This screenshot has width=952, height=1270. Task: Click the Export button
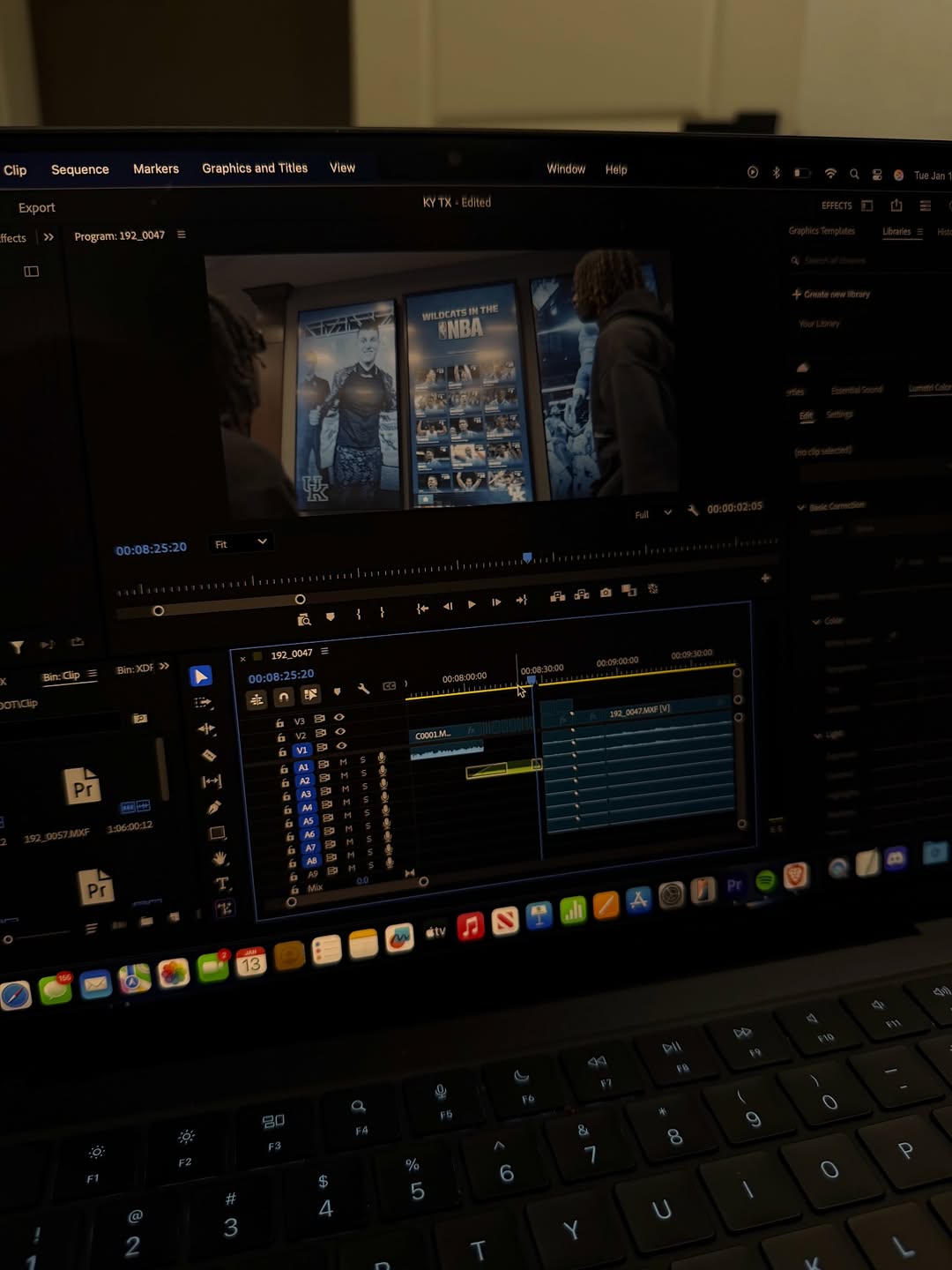(37, 208)
